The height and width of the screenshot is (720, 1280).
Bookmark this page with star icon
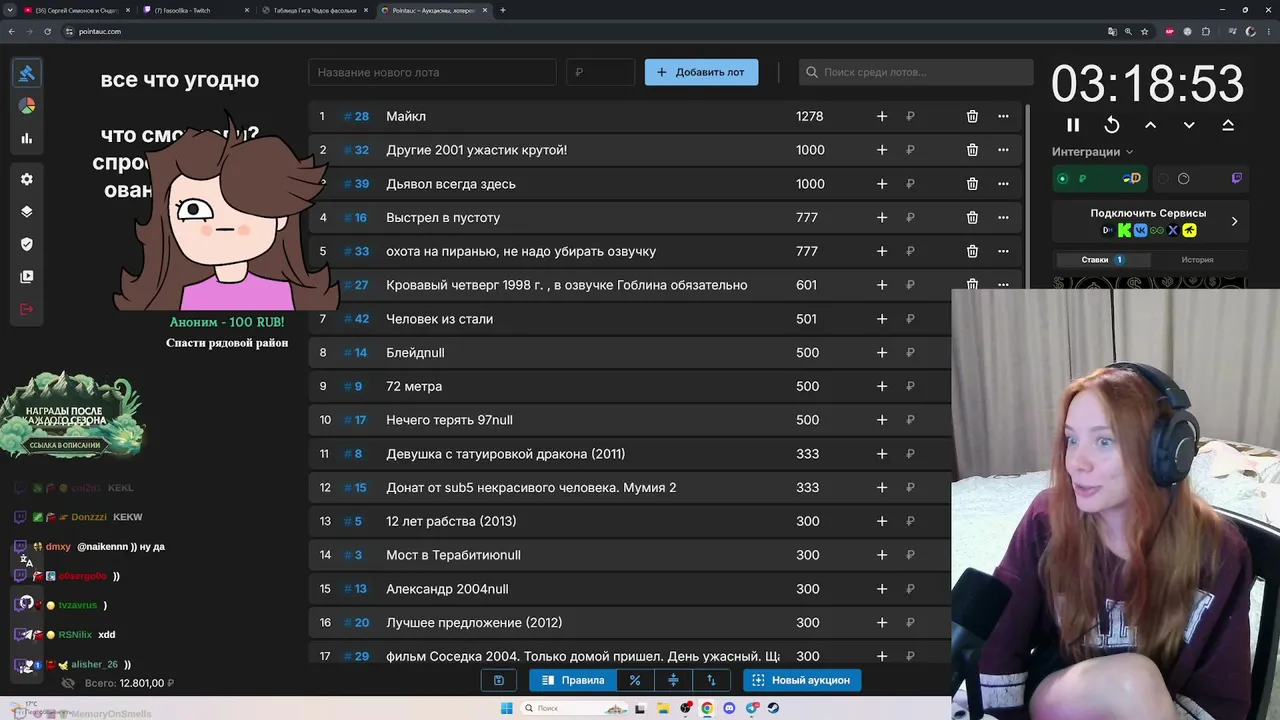(x=1145, y=31)
